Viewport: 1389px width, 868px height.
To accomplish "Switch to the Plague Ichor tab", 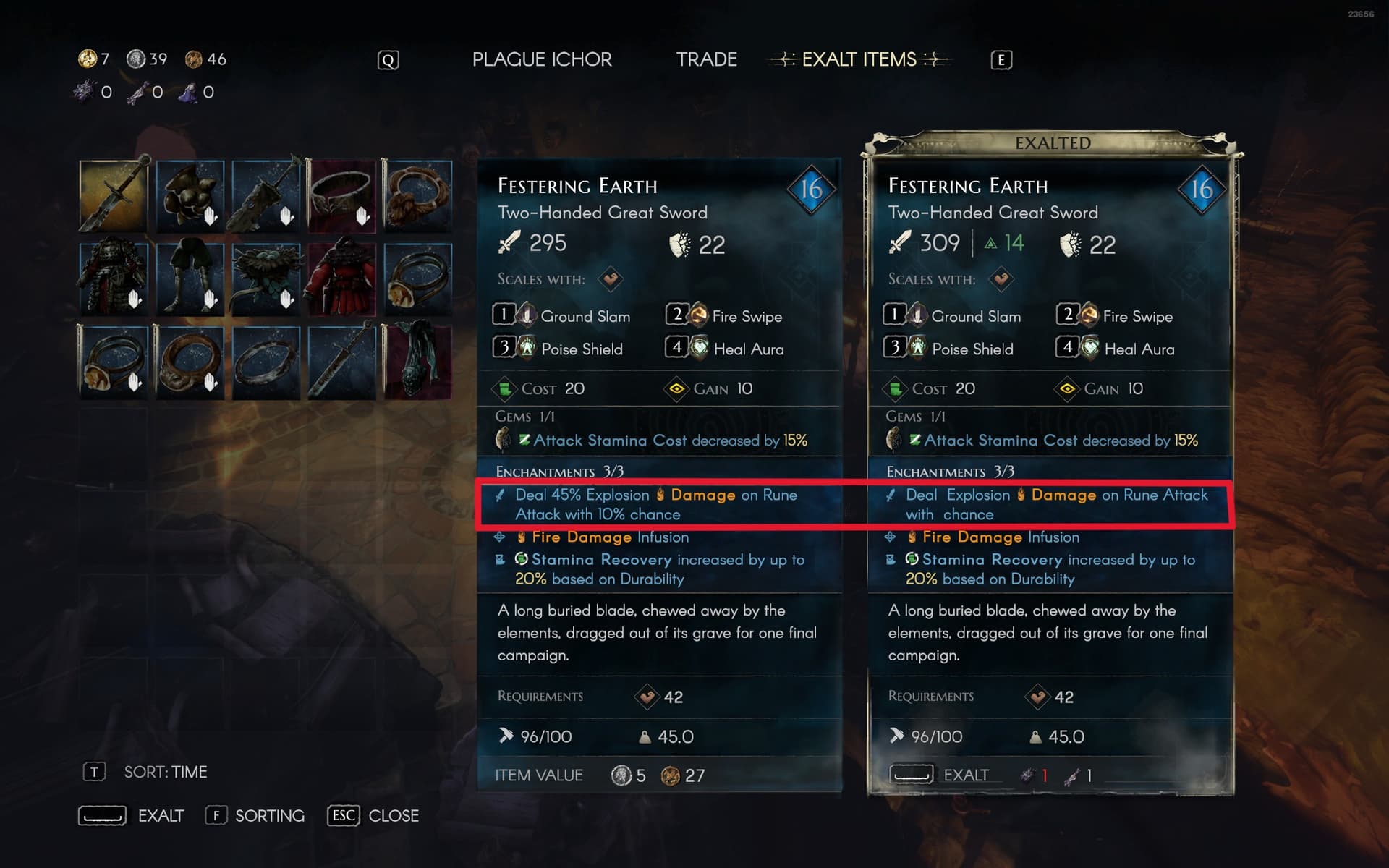I will (542, 59).
